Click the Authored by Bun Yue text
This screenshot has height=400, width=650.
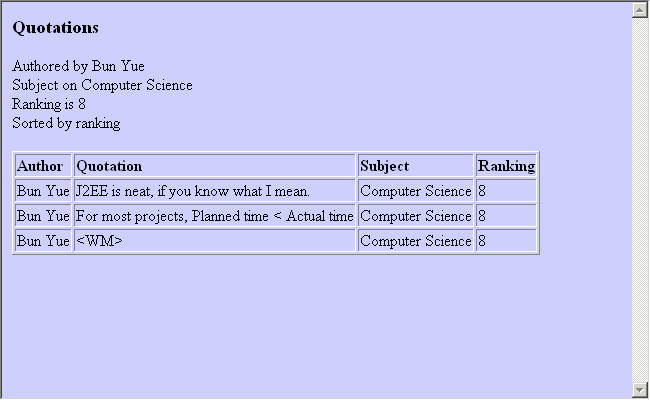tap(78, 66)
